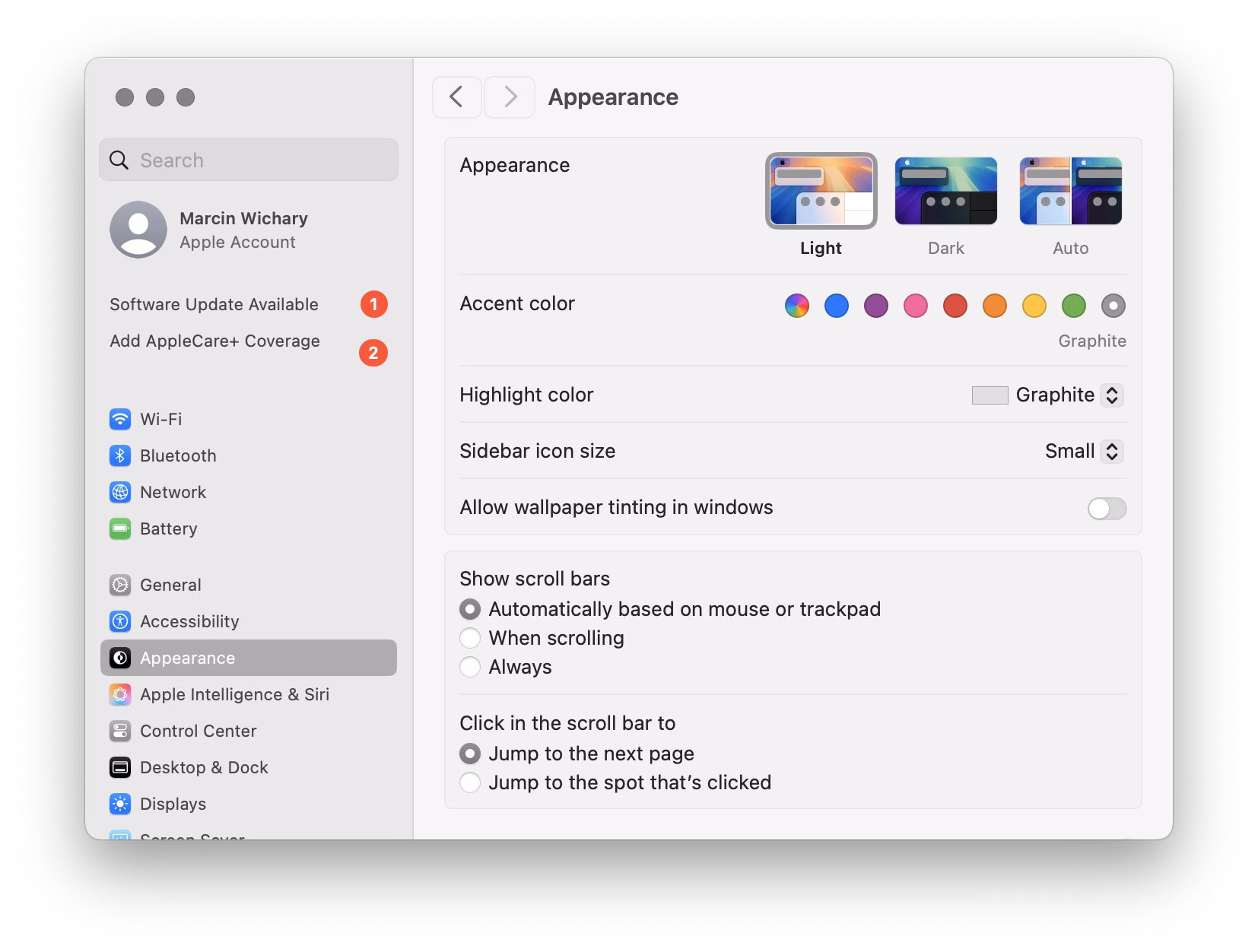1258x952 pixels.
Task: Click Software Update Available link
Action: click(214, 304)
